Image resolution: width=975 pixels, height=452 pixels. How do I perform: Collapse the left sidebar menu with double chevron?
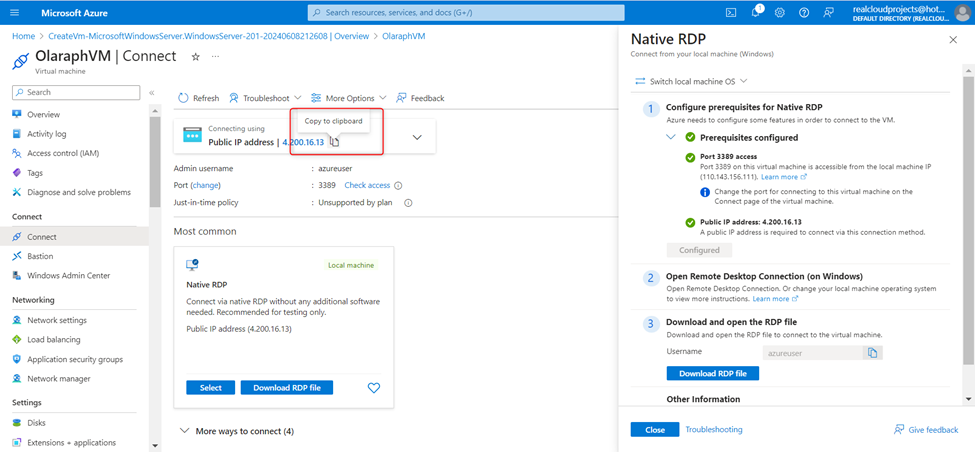[152, 93]
